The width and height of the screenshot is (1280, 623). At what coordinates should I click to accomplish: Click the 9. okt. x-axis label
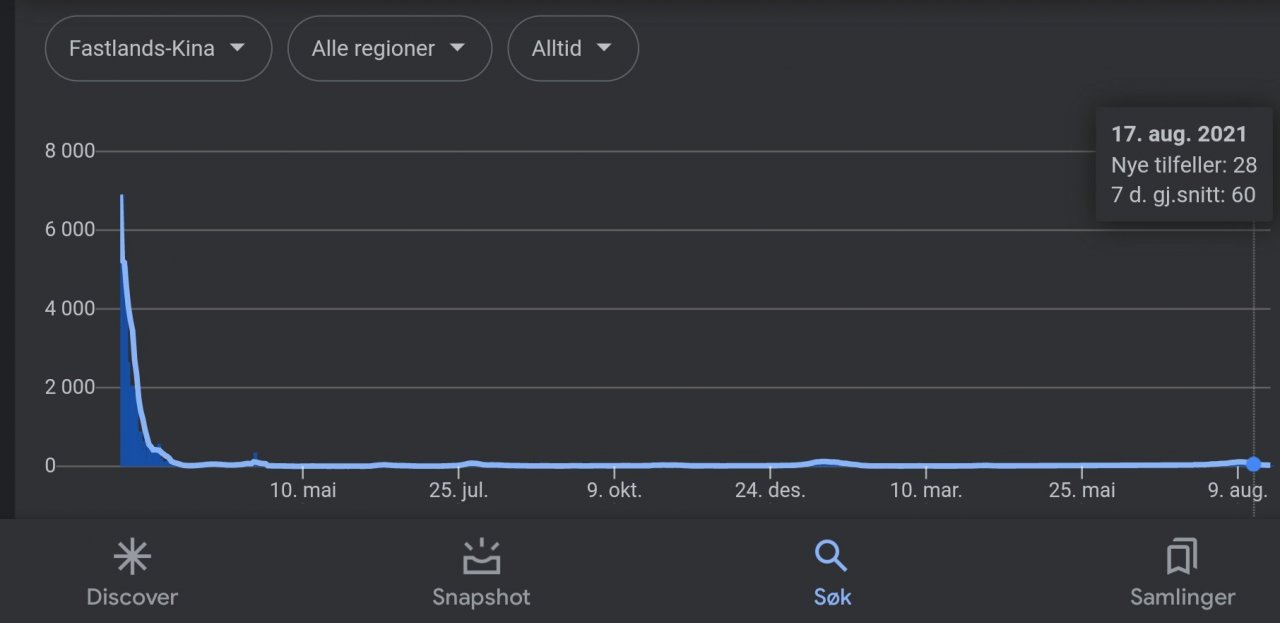614,491
